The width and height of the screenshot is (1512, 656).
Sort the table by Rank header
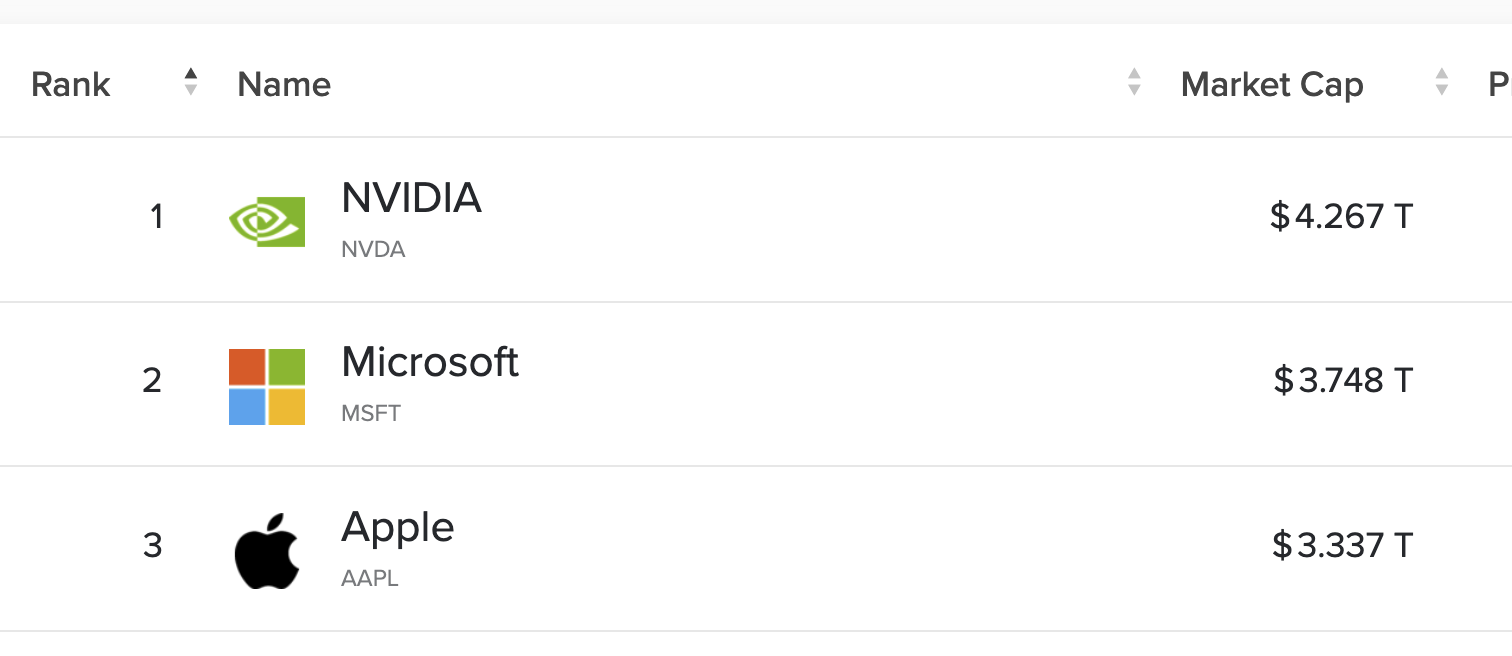pos(71,85)
